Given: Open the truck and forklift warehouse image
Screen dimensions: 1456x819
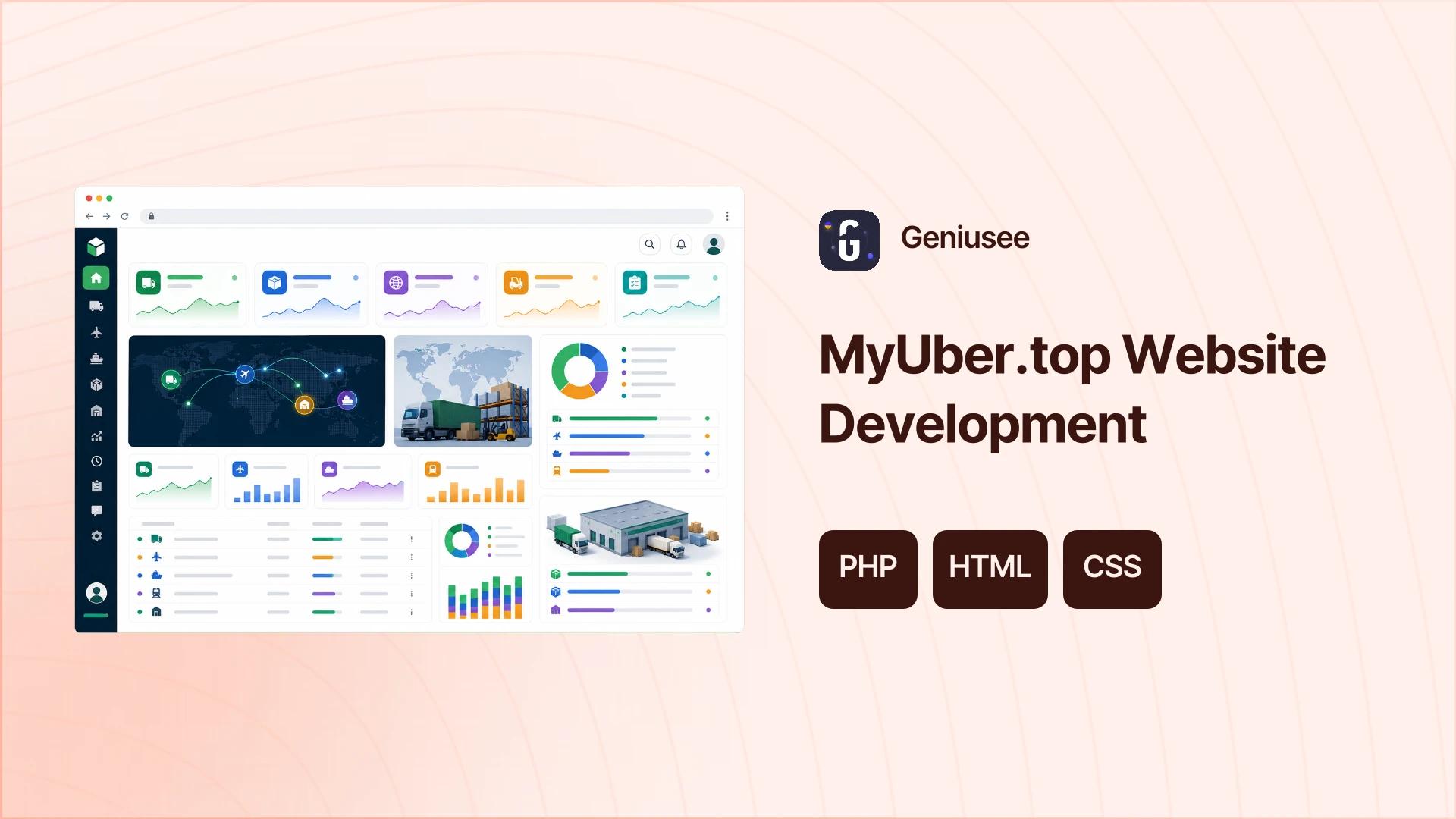Looking at the screenshot, I should click(x=463, y=391).
